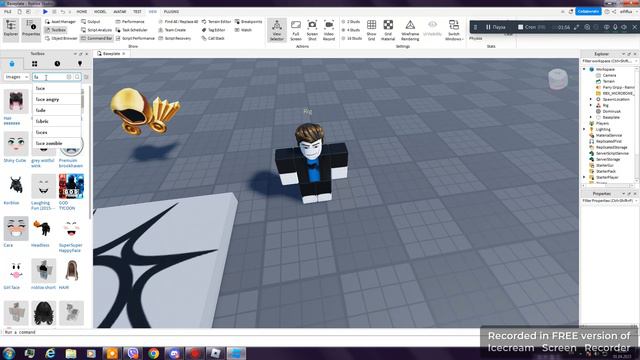Expand the Baseplate tree node in Explorer
The image size is (640, 360).
click(591, 117)
